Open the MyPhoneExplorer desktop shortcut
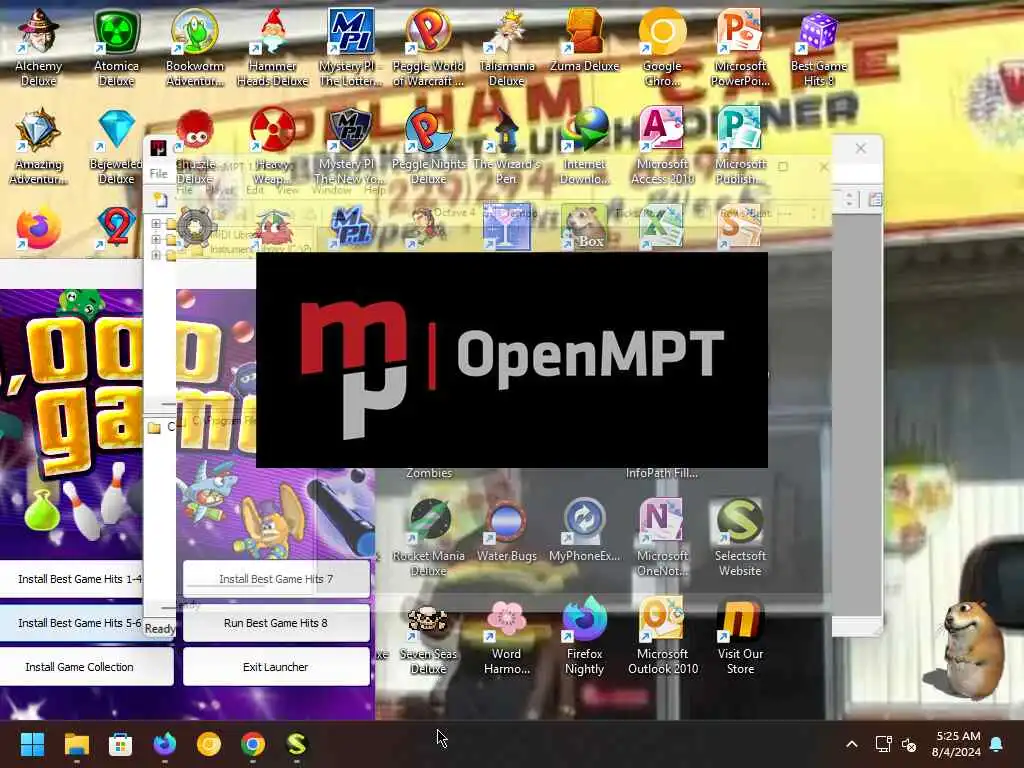The image size is (1024, 768). pyautogui.click(x=584, y=530)
